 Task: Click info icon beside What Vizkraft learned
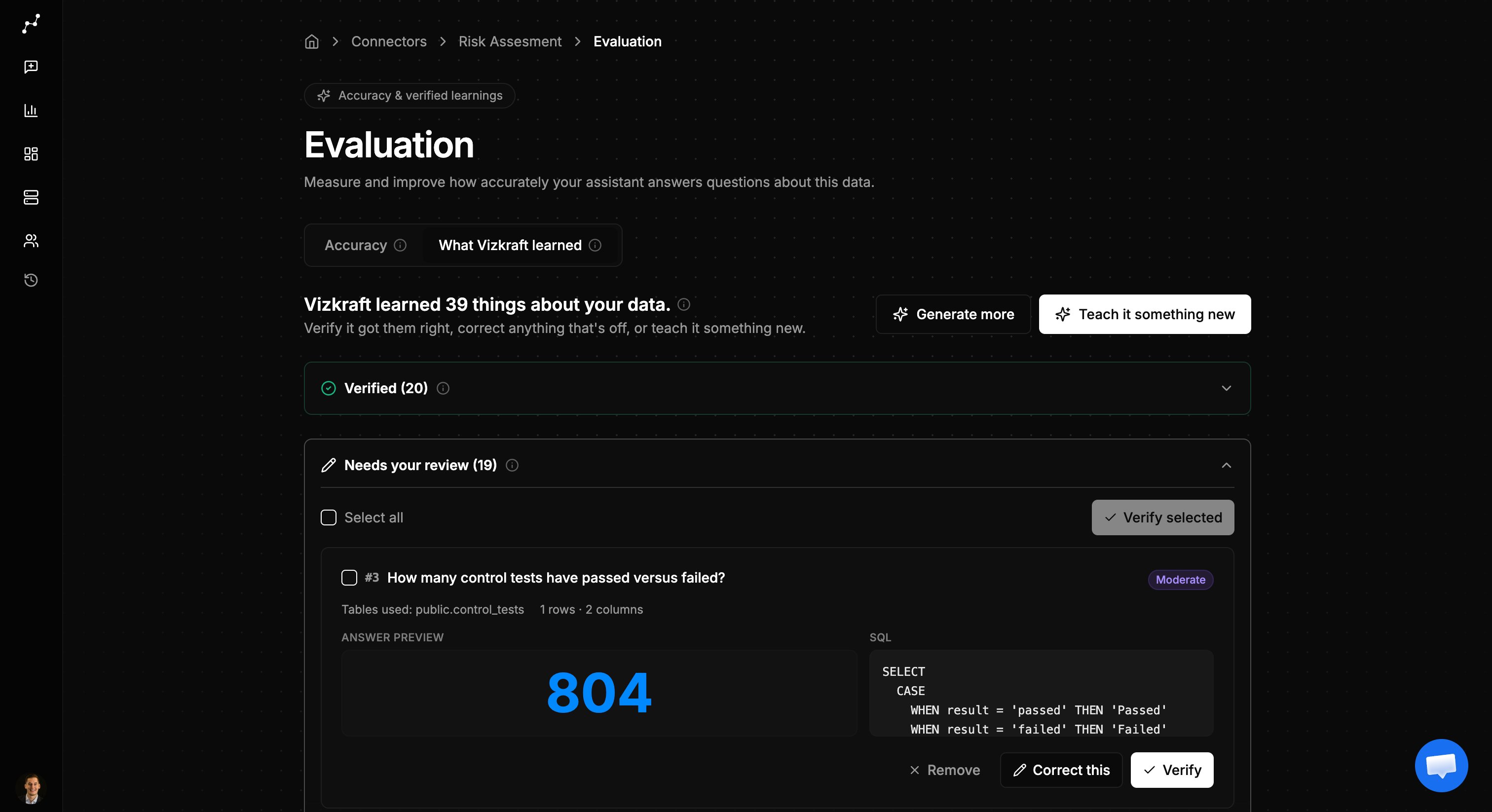[x=595, y=246]
